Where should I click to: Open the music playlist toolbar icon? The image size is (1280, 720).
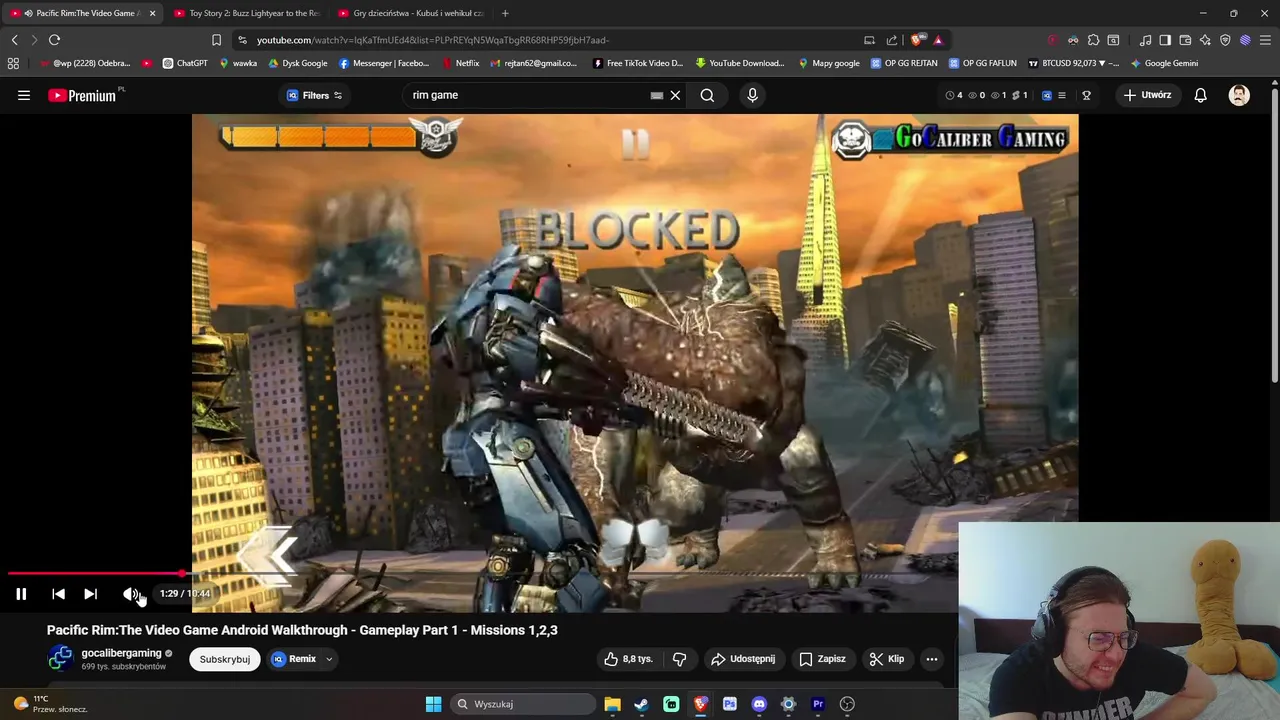coord(1145,40)
